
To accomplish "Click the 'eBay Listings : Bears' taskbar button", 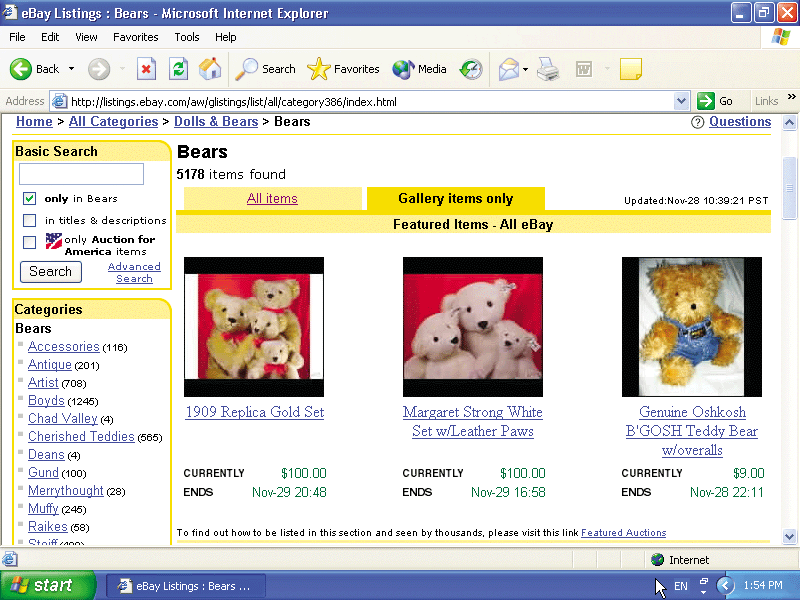I will (186, 586).
